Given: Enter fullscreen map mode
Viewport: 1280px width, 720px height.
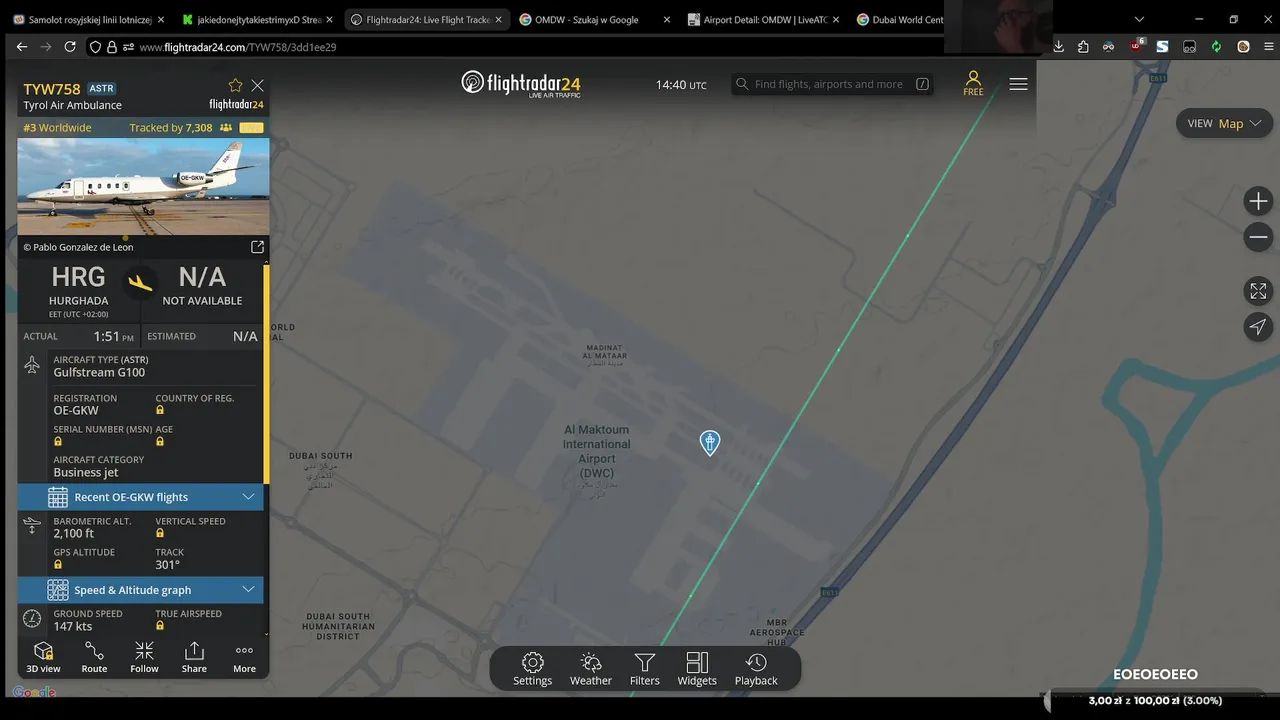Looking at the screenshot, I should pos(1258,291).
